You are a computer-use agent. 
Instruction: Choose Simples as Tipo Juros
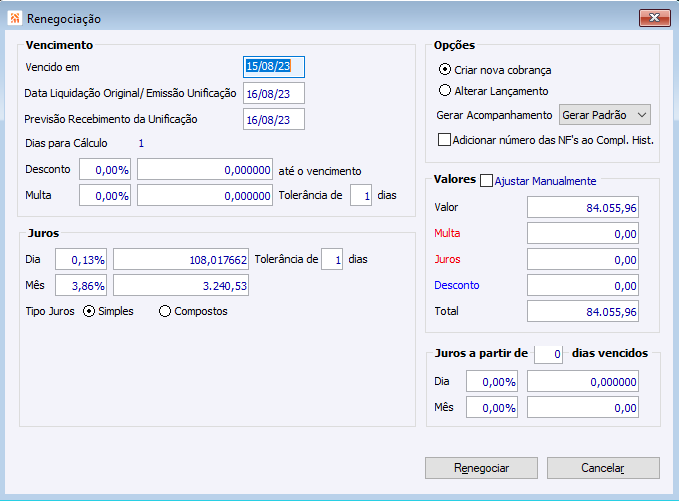(x=89, y=311)
